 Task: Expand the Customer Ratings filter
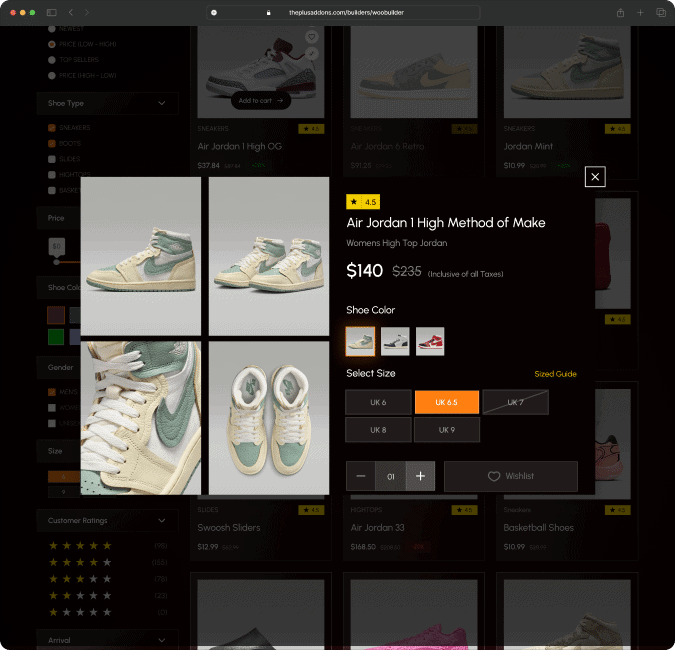click(161, 521)
